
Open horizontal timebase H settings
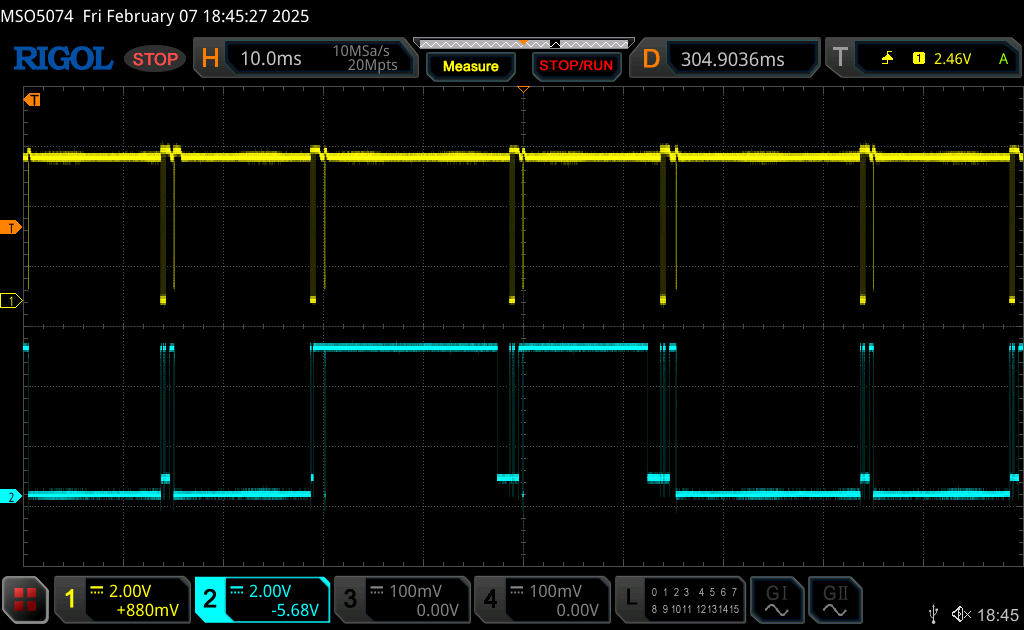(x=210, y=59)
